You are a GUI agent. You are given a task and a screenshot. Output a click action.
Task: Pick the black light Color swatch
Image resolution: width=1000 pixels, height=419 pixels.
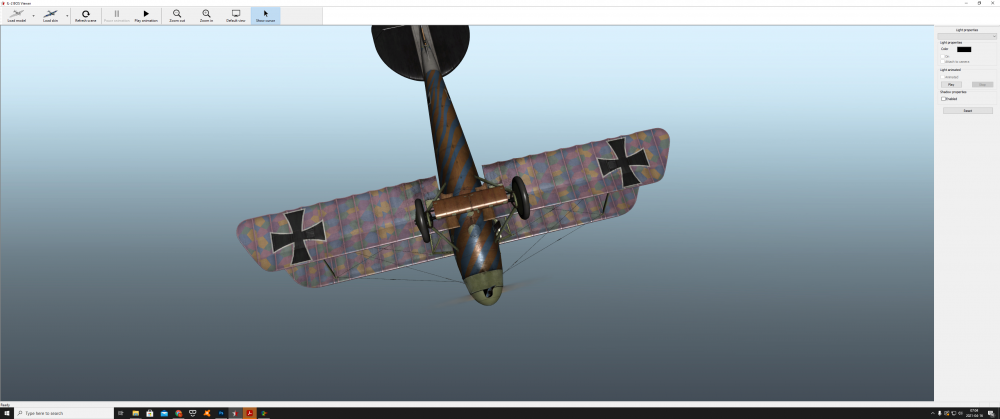click(x=964, y=49)
